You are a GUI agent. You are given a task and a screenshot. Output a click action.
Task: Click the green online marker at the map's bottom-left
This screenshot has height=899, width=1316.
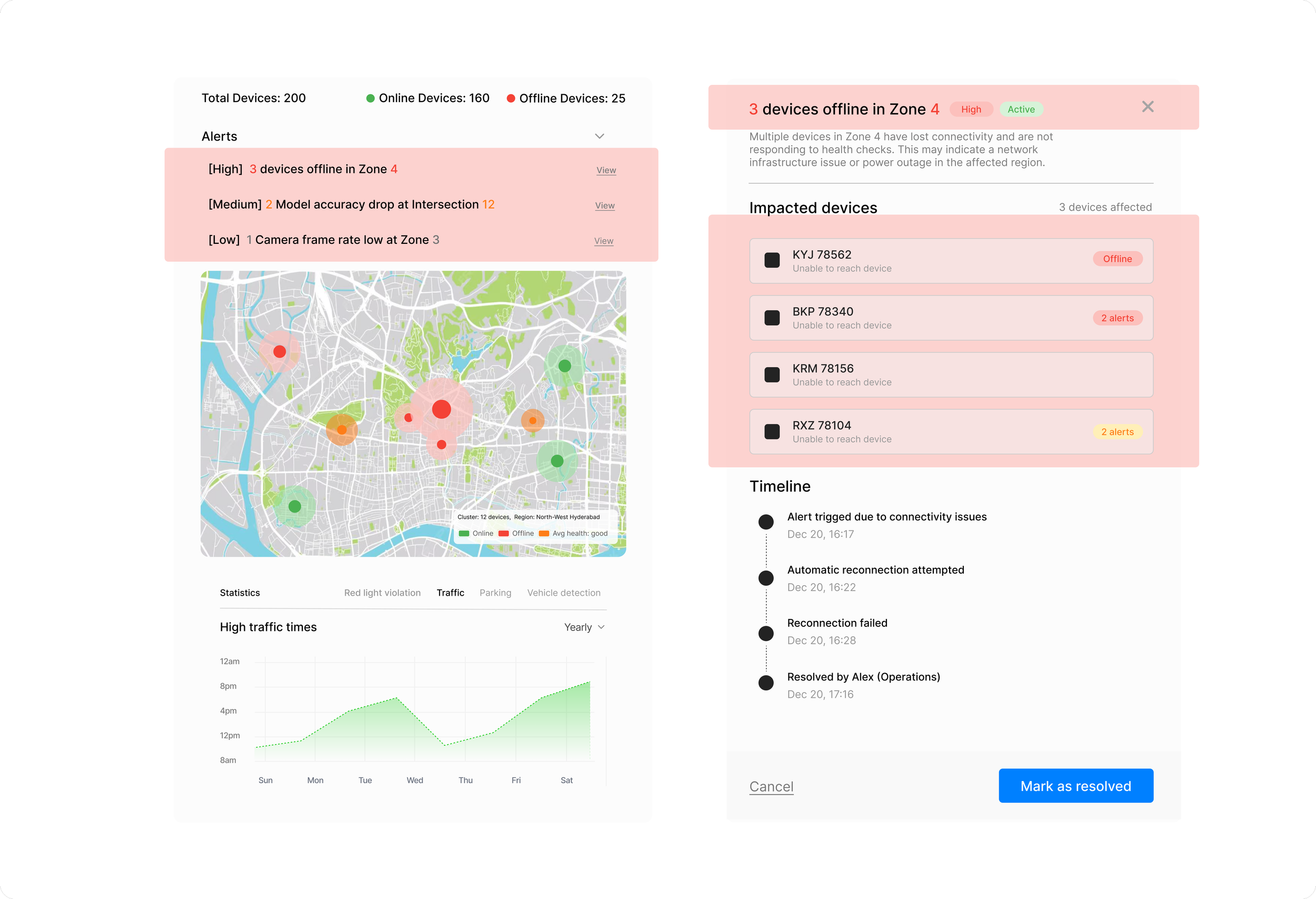pyautogui.click(x=294, y=506)
